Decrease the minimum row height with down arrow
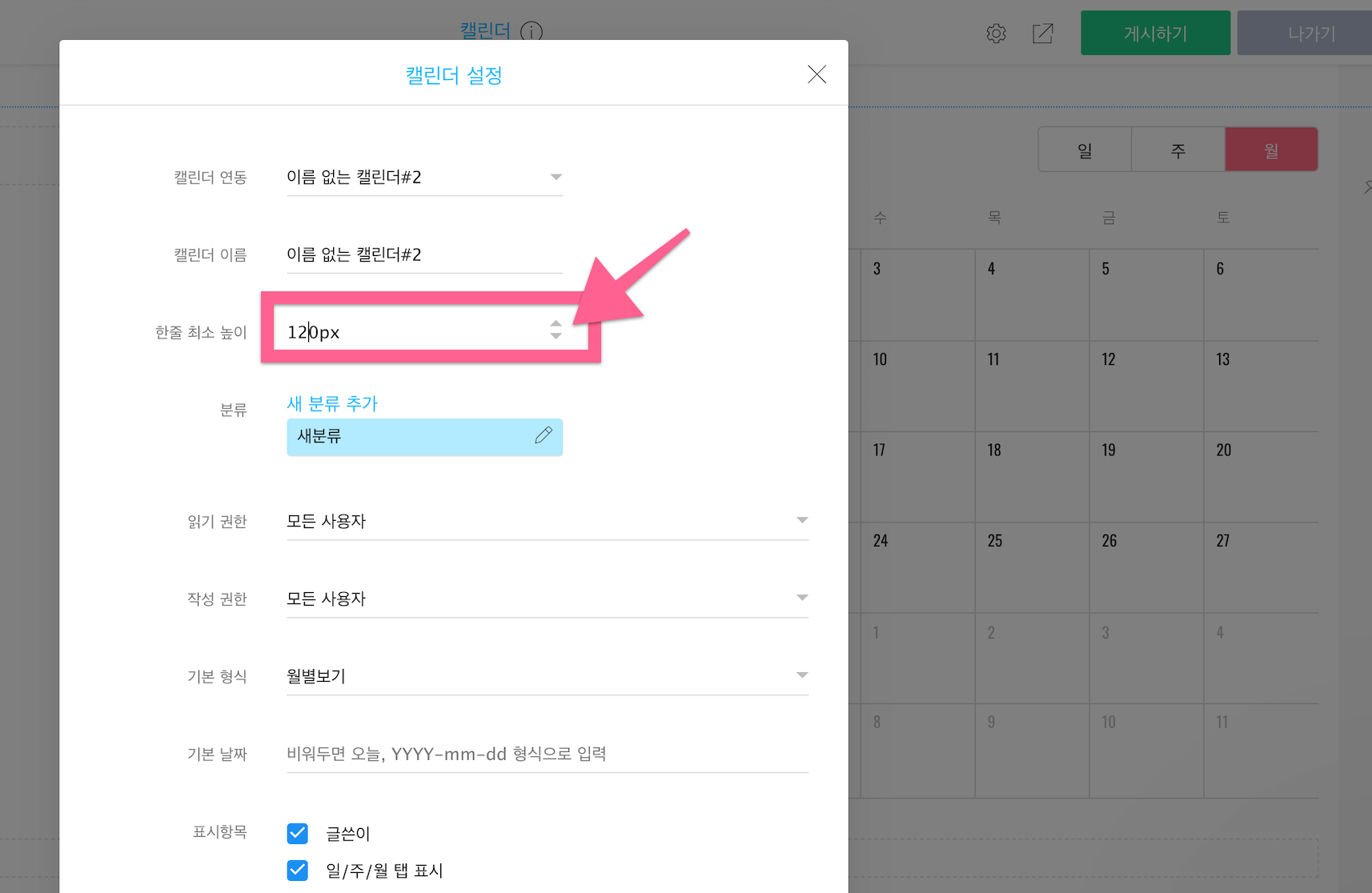This screenshot has width=1372, height=893. 556,337
